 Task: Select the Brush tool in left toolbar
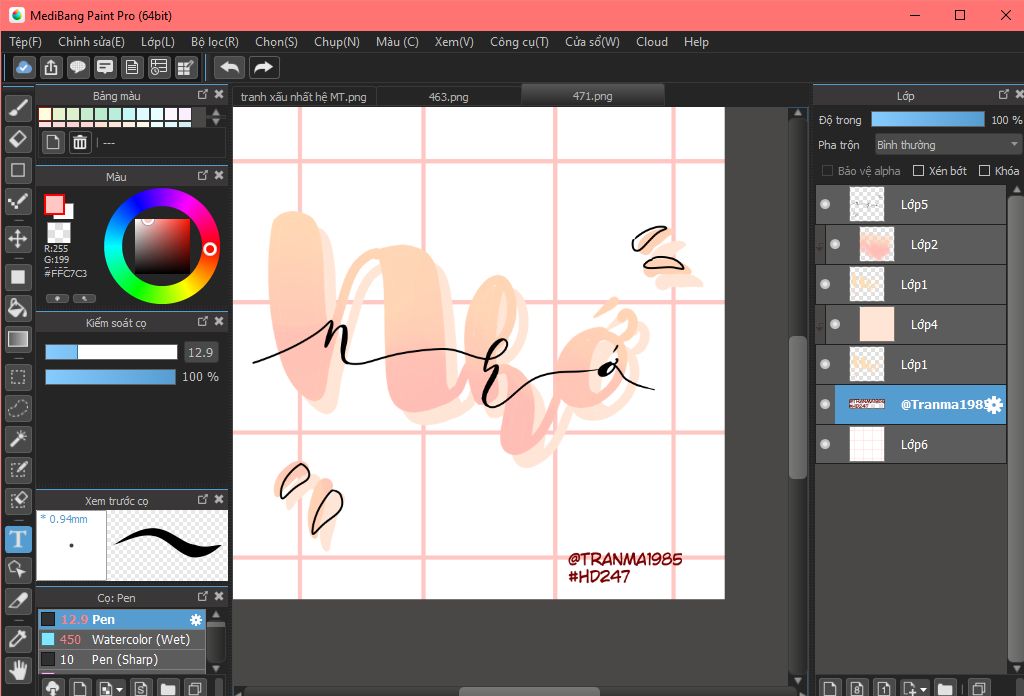pyautogui.click(x=18, y=108)
